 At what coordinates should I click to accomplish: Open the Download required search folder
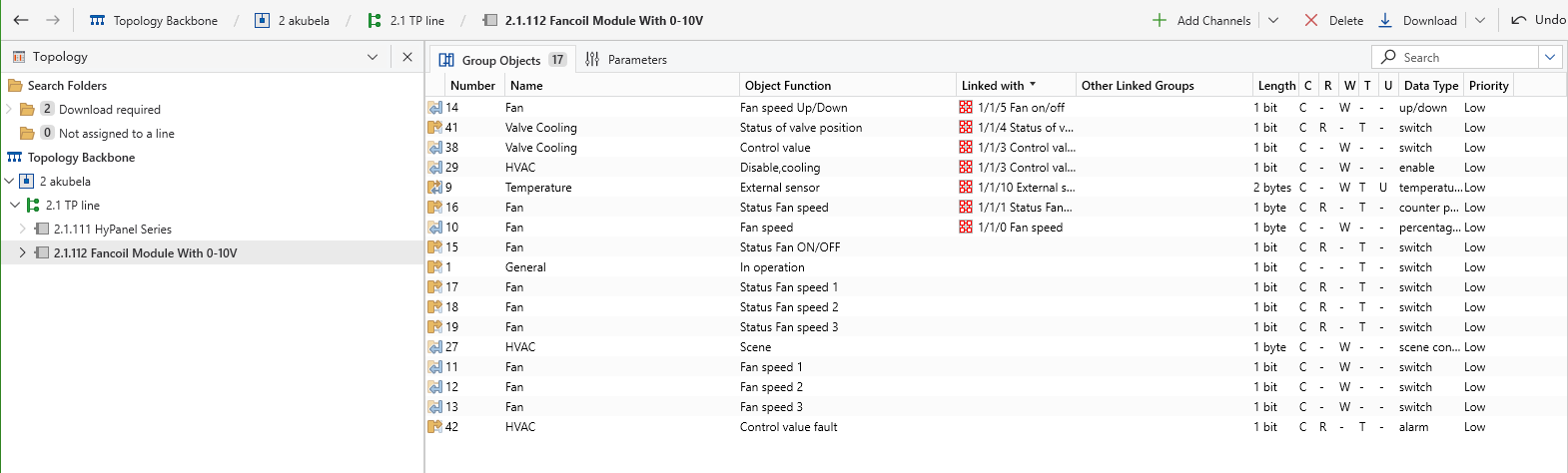tap(110, 110)
